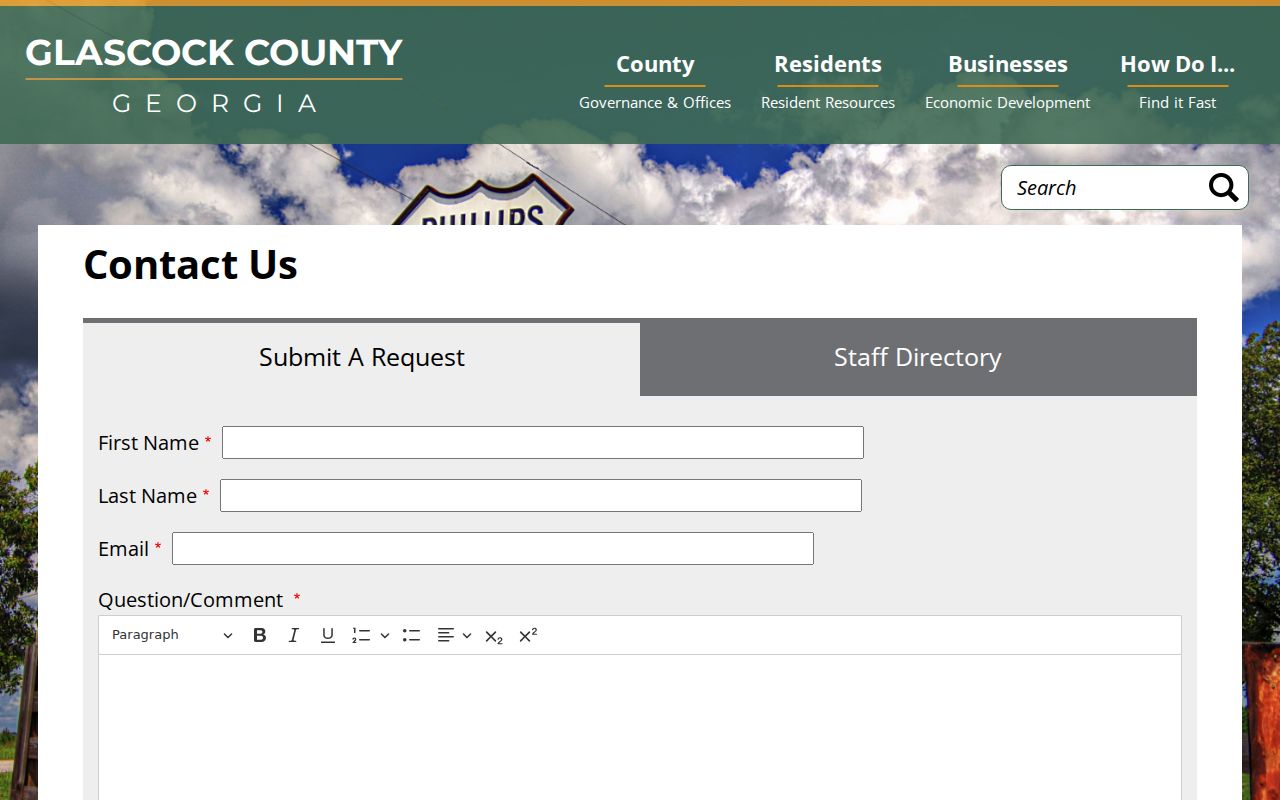Open the Paragraph style dropdown
This screenshot has height=800, width=1280.
click(171, 635)
